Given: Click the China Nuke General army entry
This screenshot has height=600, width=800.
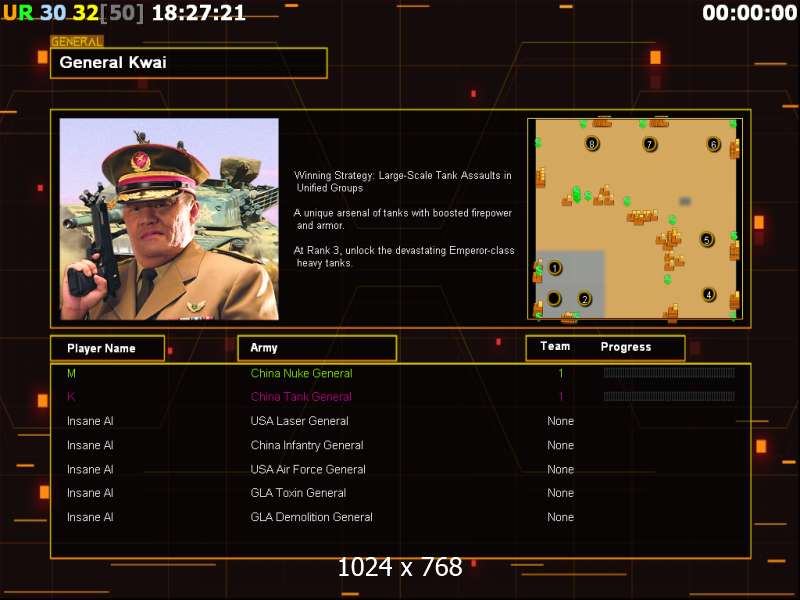Looking at the screenshot, I should coord(302,373).
